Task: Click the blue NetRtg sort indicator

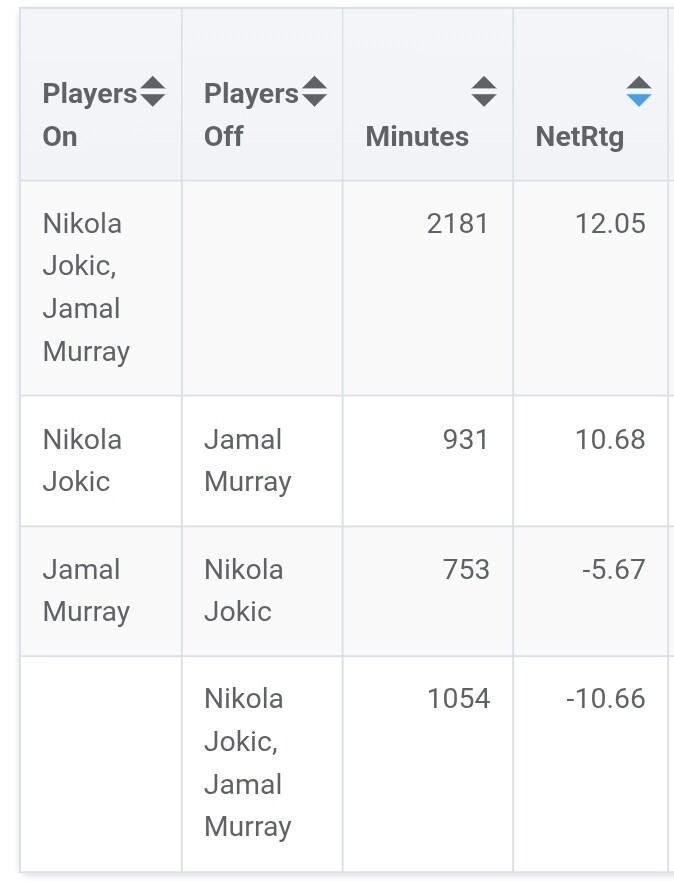Action: click(639, 92)
